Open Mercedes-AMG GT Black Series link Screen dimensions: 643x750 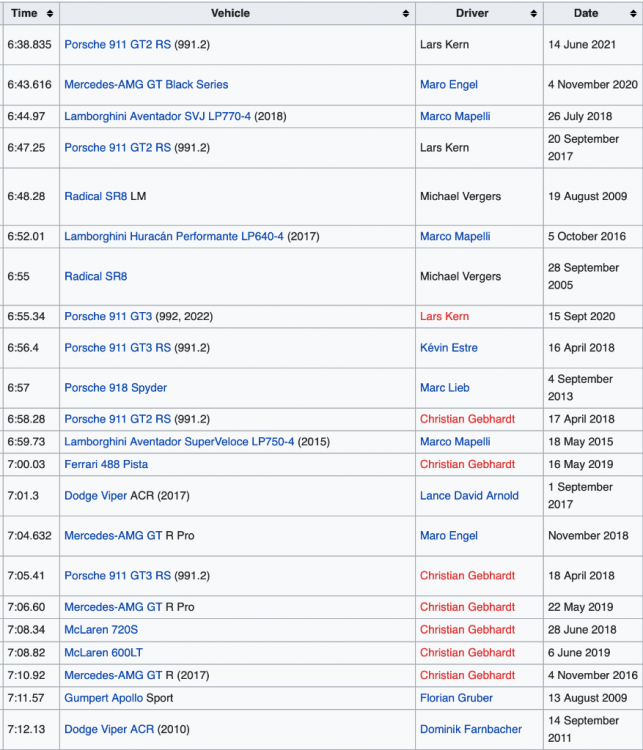click(x=146, y=85)
